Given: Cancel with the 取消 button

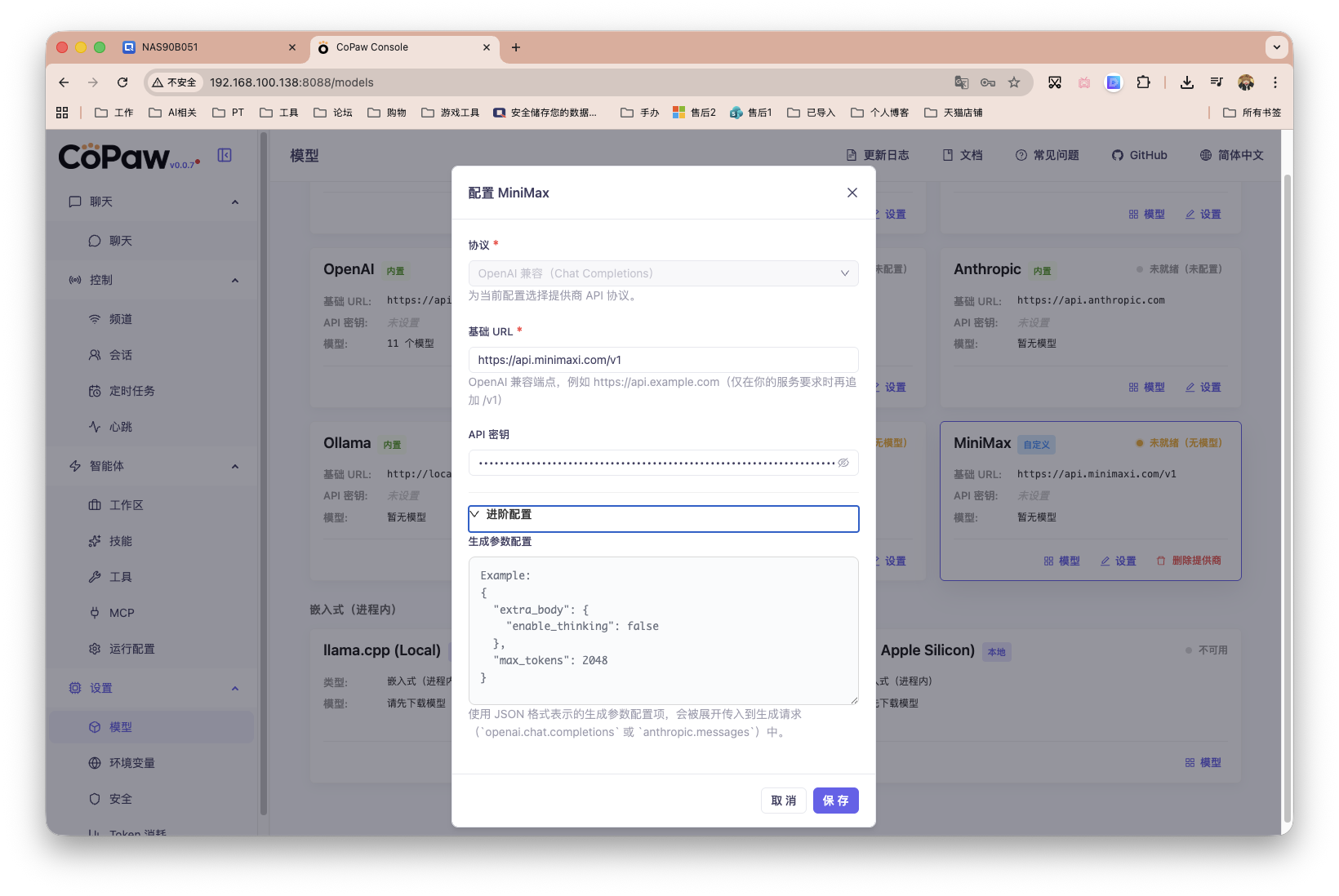Looking at the screenshot, I should click(784, 801).
